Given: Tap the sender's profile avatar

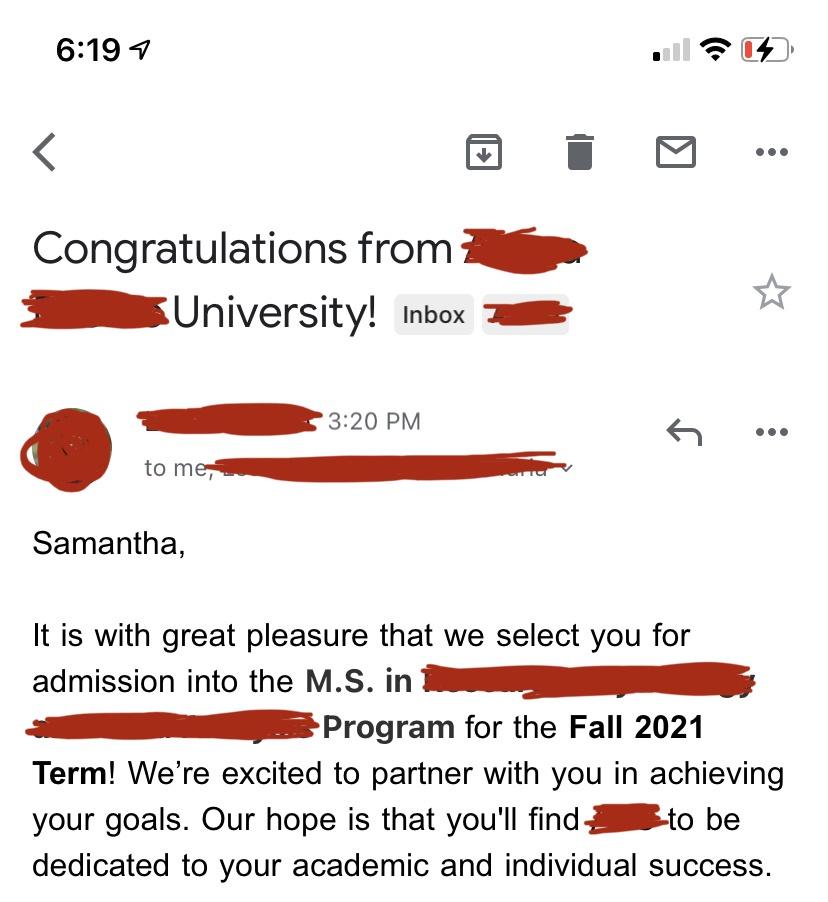Looking at the screenshot, I should (66, 450).
